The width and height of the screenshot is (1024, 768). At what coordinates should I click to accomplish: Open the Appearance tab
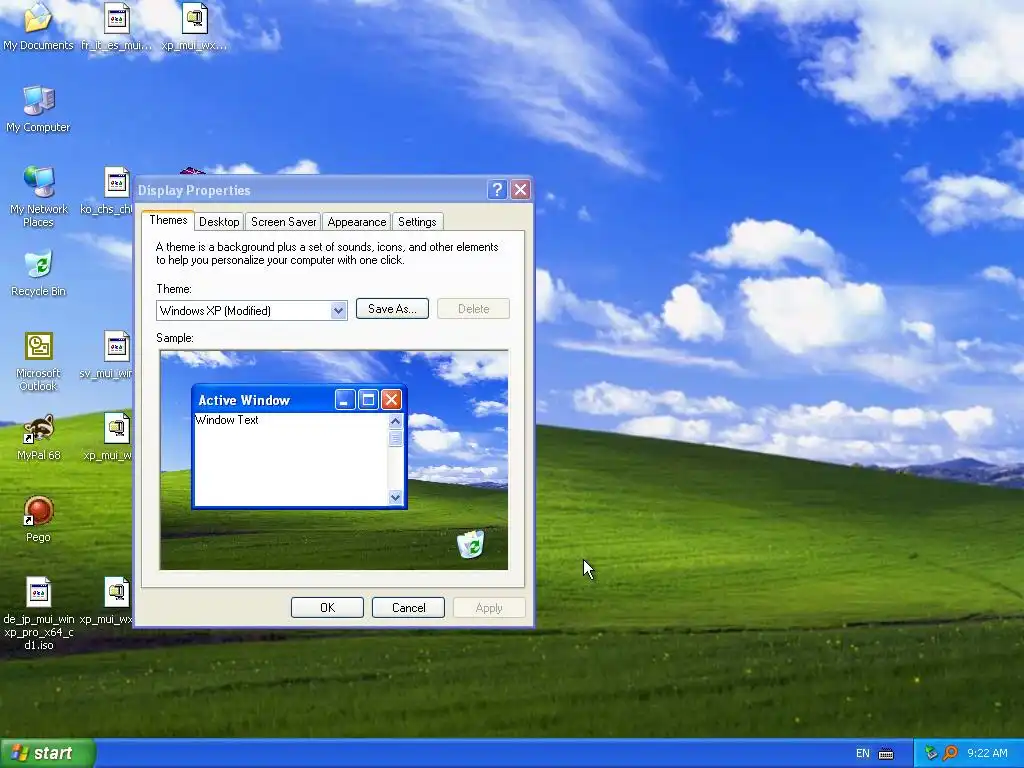pyautogui.click(x=357, y=222)
